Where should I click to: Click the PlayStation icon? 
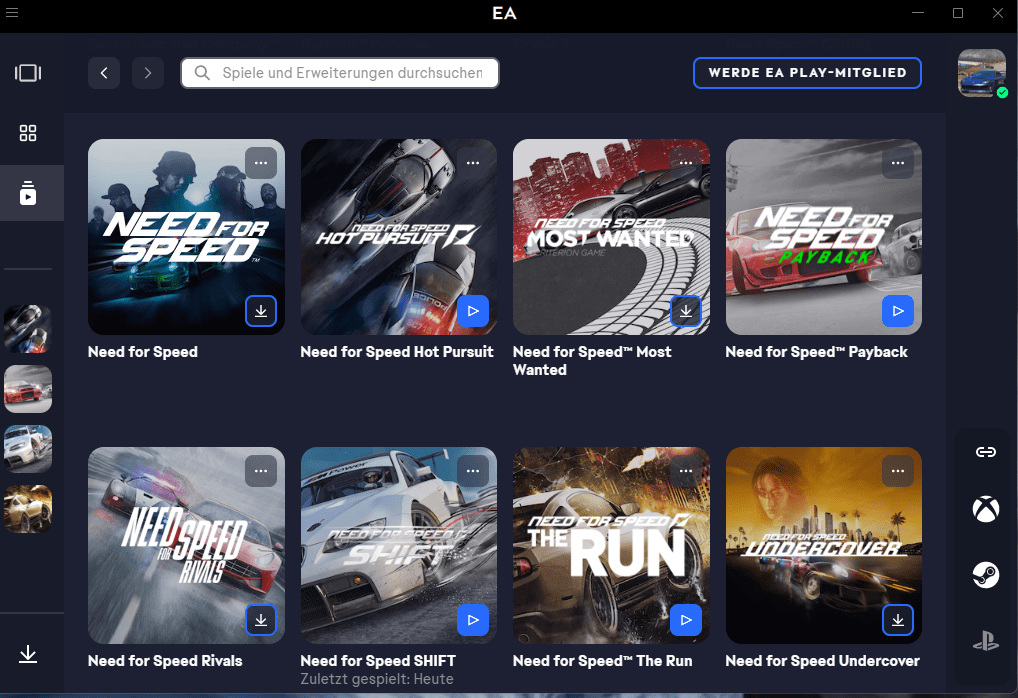point(986,642)
